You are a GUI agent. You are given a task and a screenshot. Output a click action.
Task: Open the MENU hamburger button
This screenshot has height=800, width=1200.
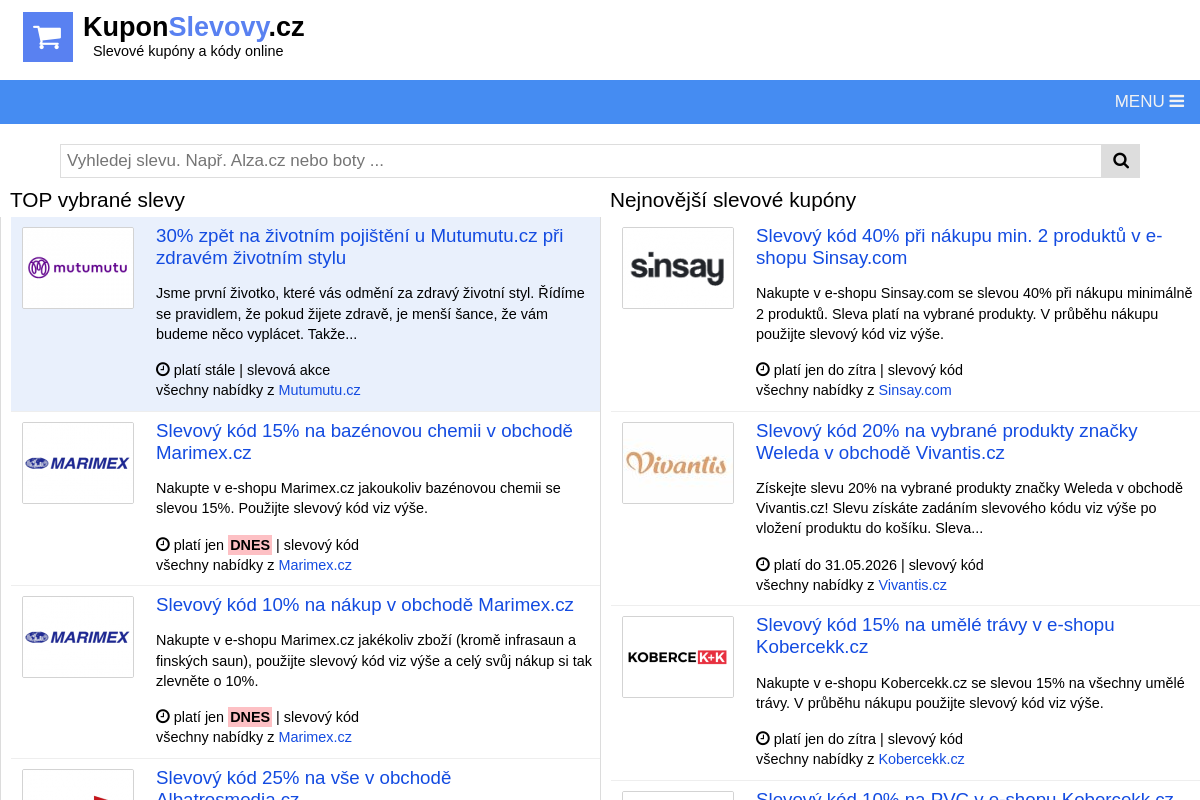click(1149, 101)
